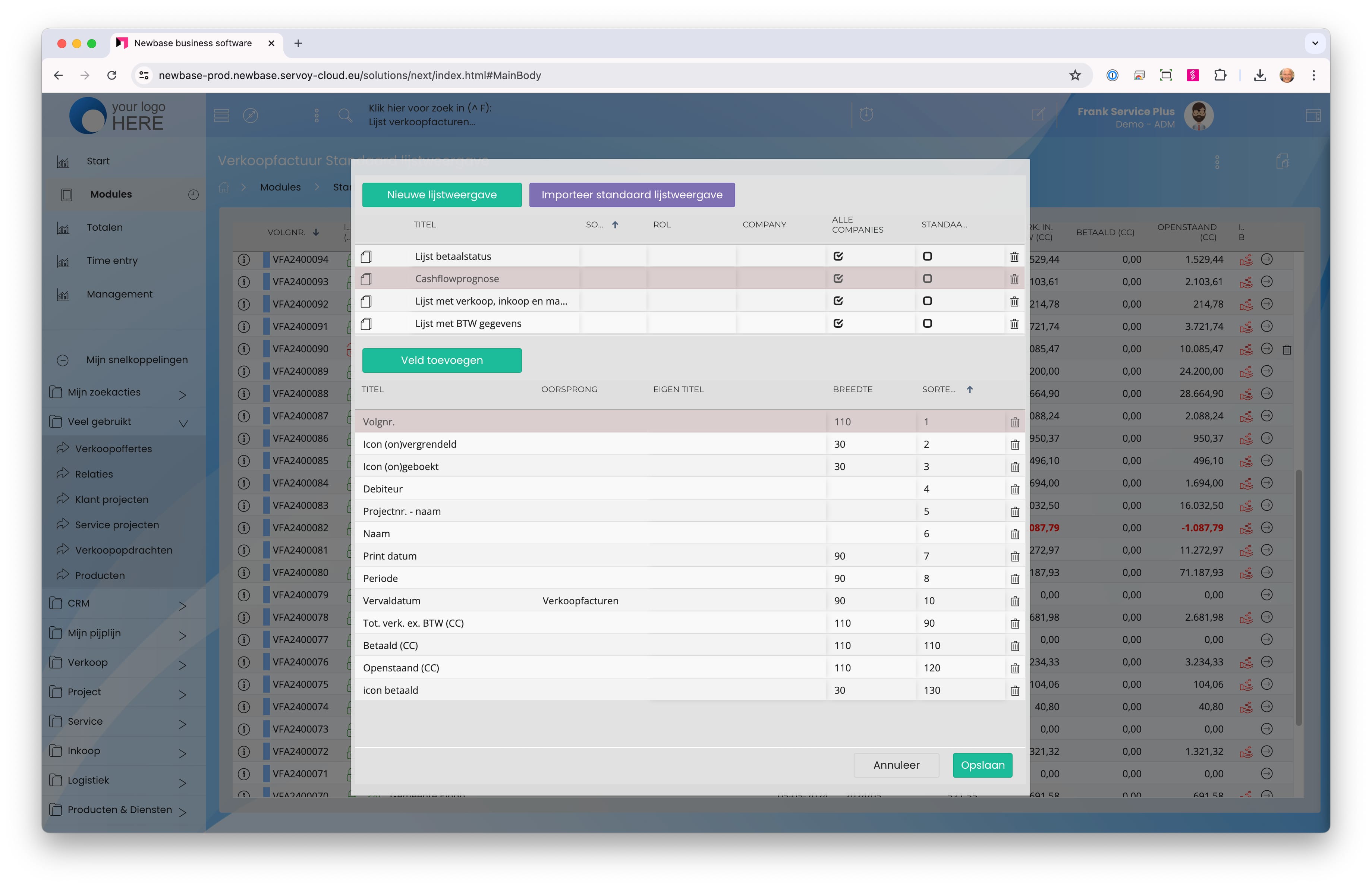Uncheck Alle Companies for Lijst betaalstatus

click(x=838, y=256)
